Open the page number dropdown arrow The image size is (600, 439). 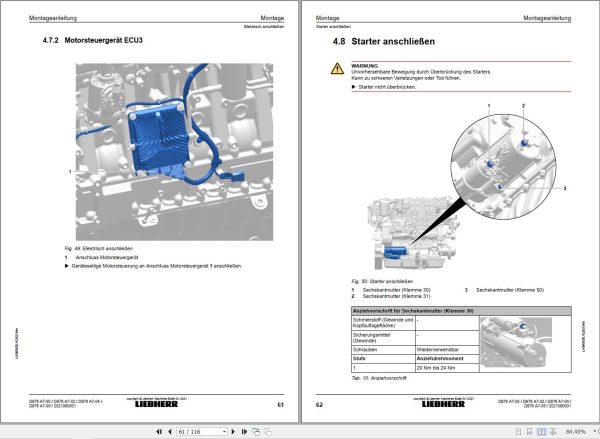pyautogui.click(x=225, y=431)
